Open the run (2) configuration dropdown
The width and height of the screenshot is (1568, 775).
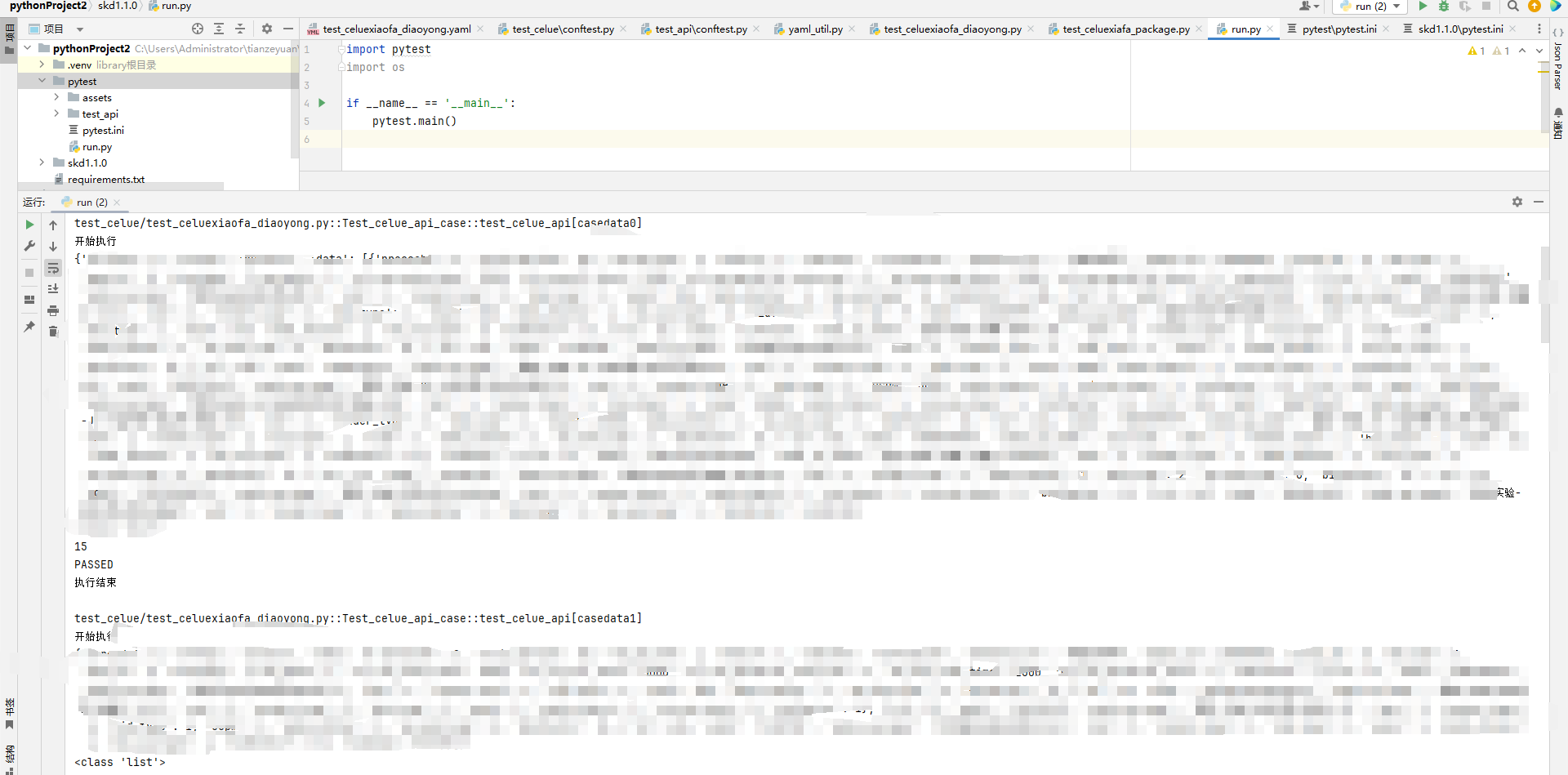tap(1371, 6)
